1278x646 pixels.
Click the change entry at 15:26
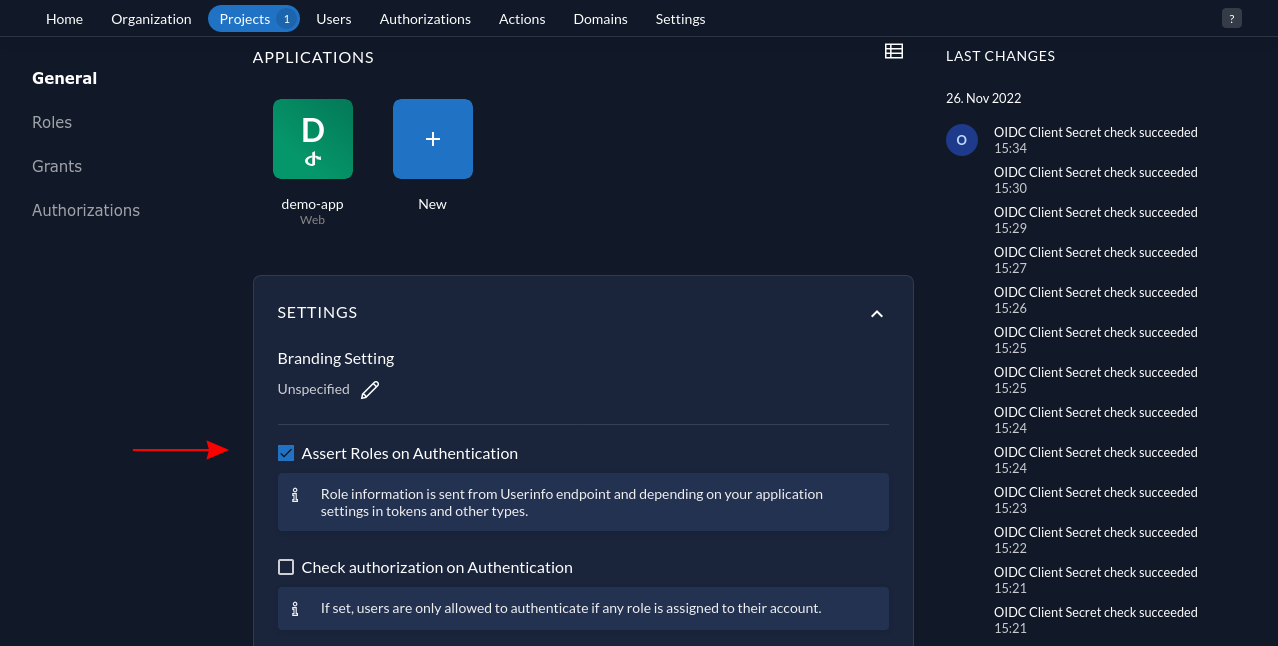pos(1096,300)
